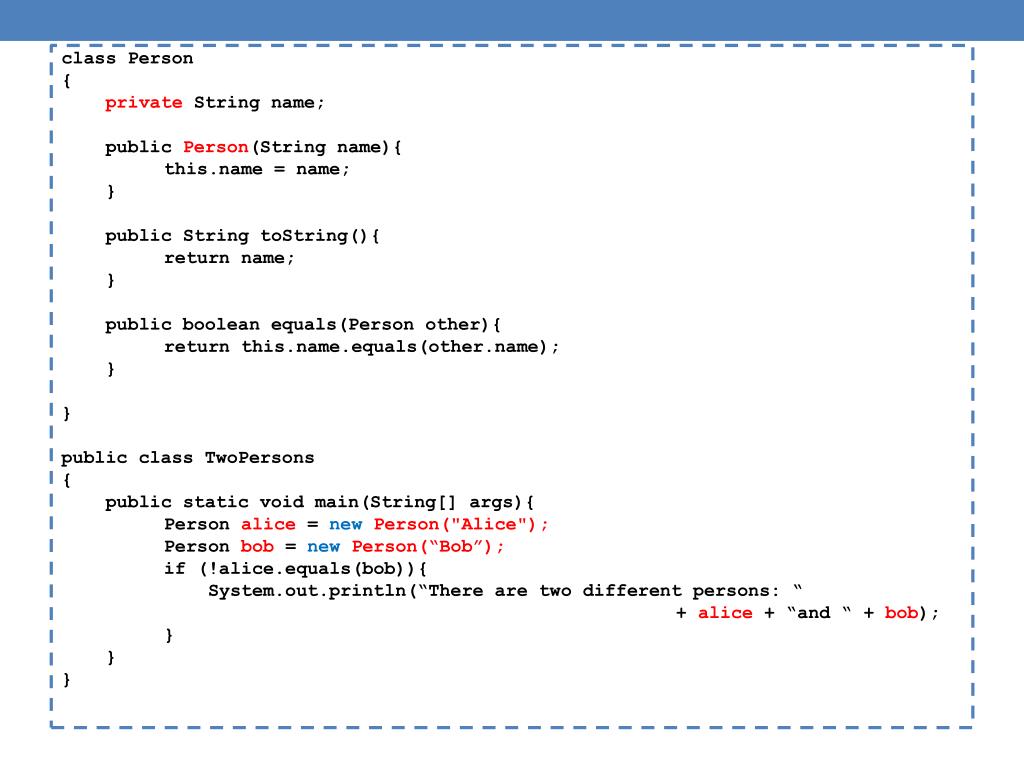This screenshot has height=768, width=1024.
Task: Click the blue 'new' keyword before Person("Alice")
Action: (x=345, y=524)
